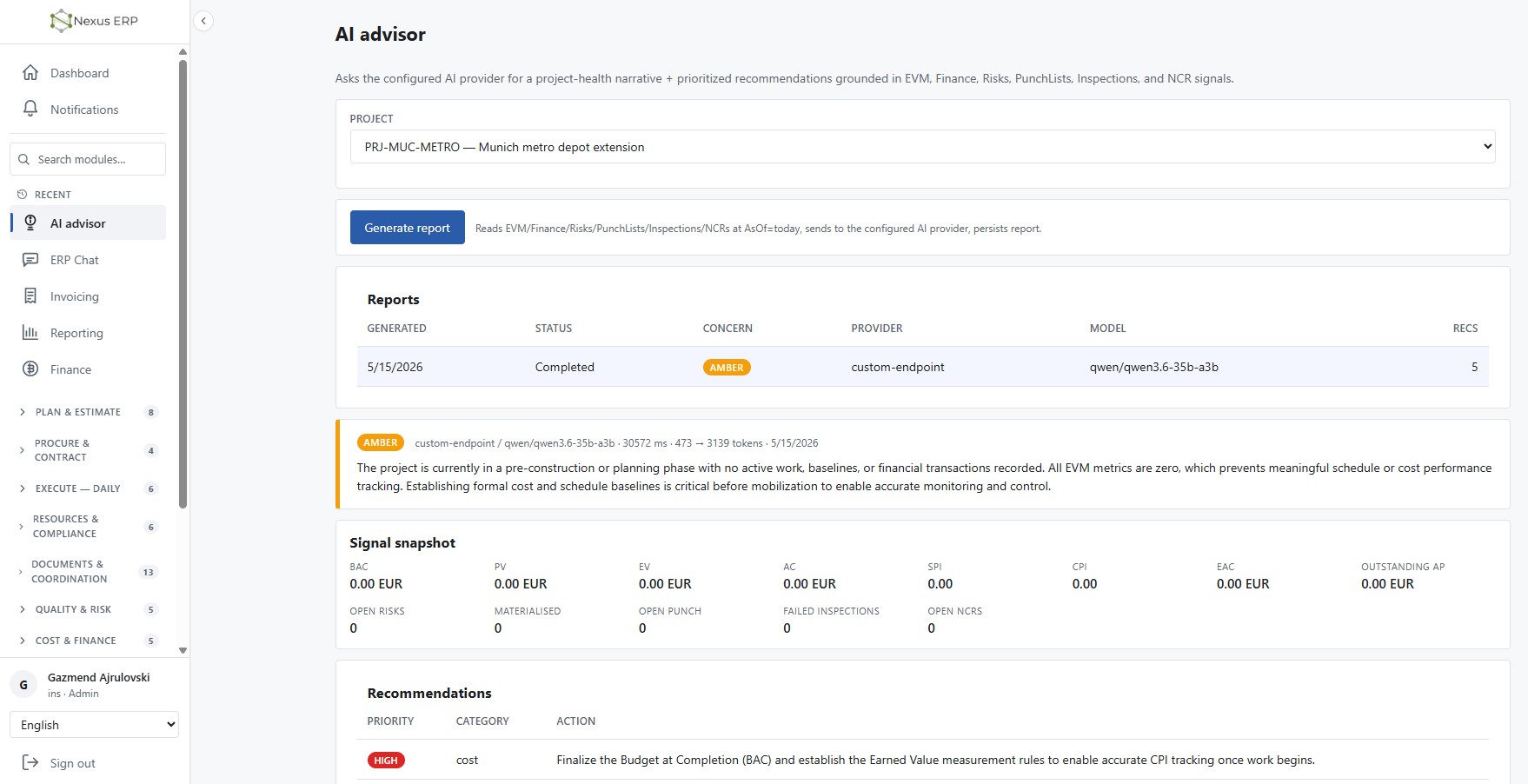
Task: Click the Search modules input field
Action: 88,159
